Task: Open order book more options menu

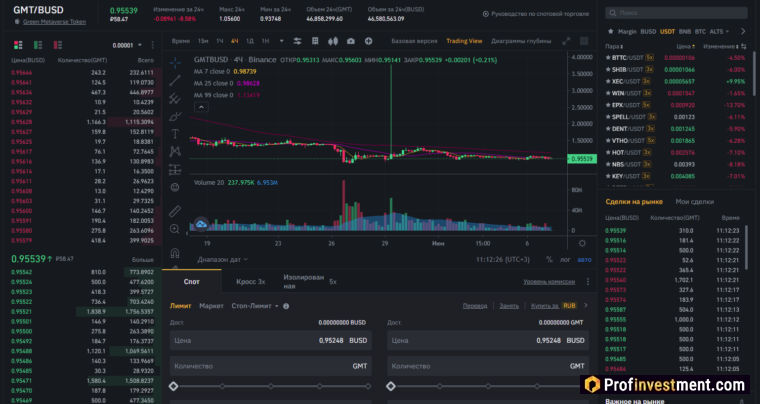Action: (x=153, y=45)
